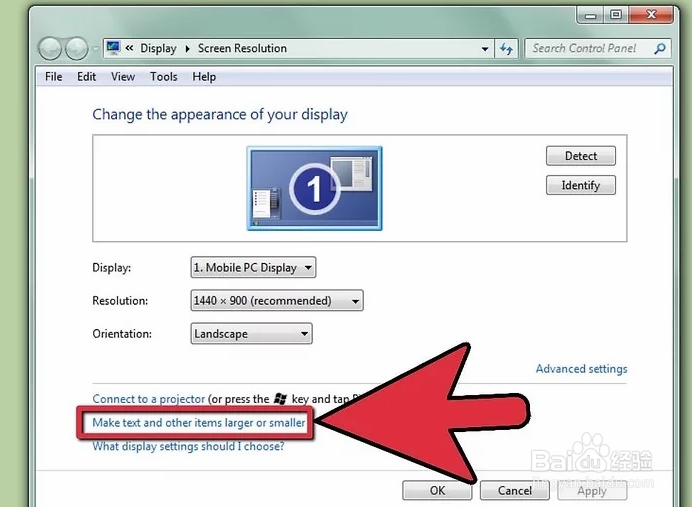
Task: Click the magnifier search icon
Action: [660, 48]
